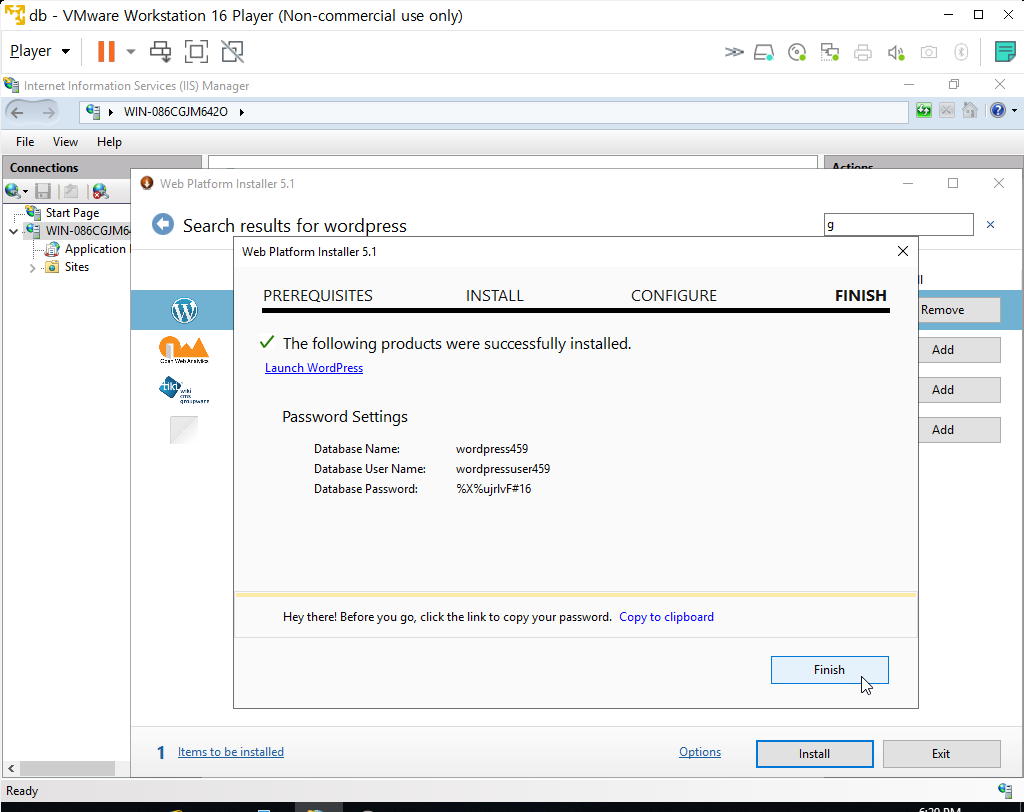Click the printer device icon
The height and width of the screenshot is (812, 1024).
click(863, 52)
